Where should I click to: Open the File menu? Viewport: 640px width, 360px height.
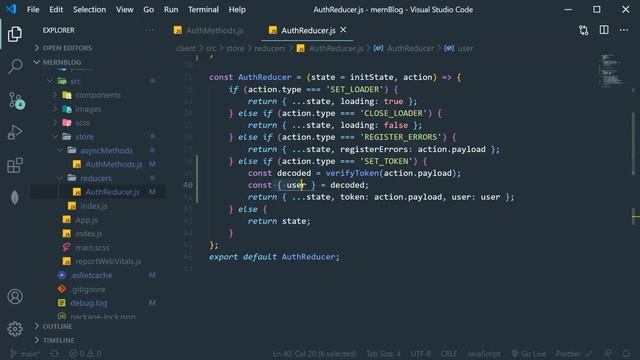[33, 9]
